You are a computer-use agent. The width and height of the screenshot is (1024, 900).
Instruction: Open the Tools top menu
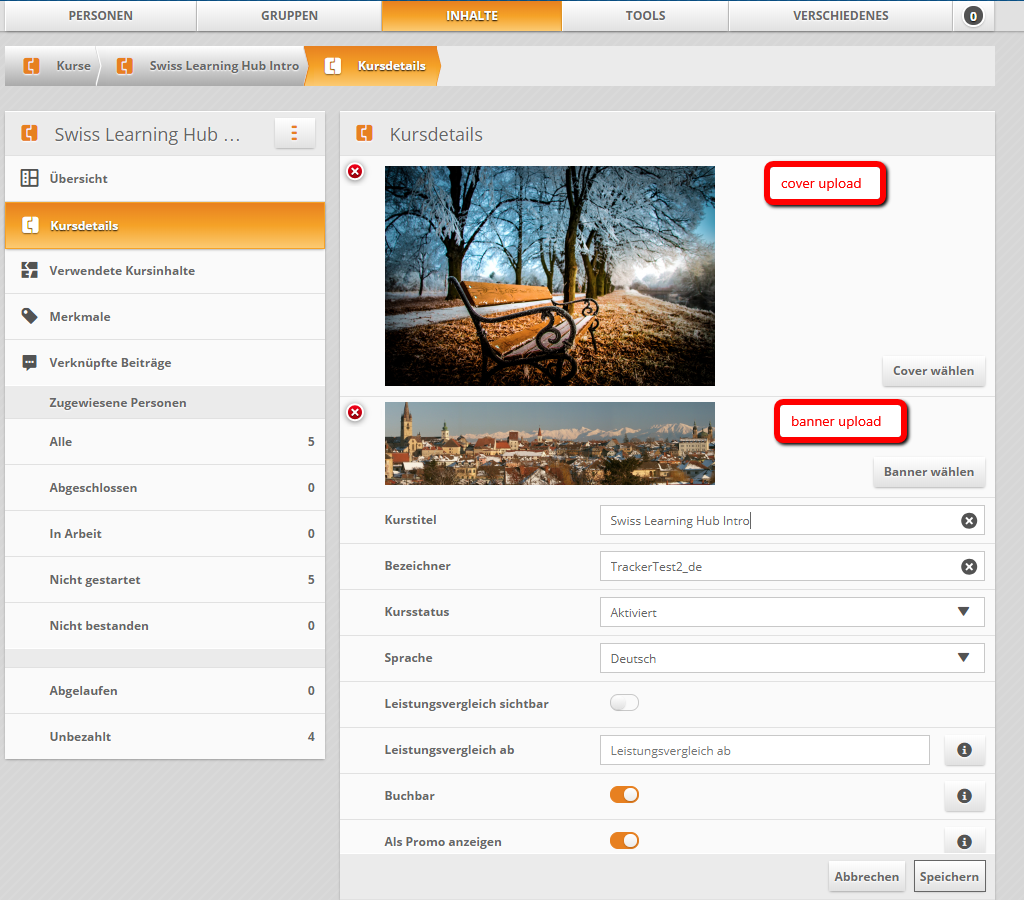click(645, 16)
